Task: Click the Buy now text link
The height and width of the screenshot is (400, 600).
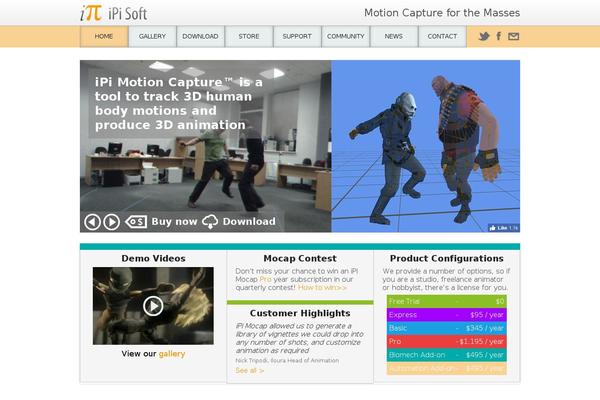Action: tap(174, 222)
